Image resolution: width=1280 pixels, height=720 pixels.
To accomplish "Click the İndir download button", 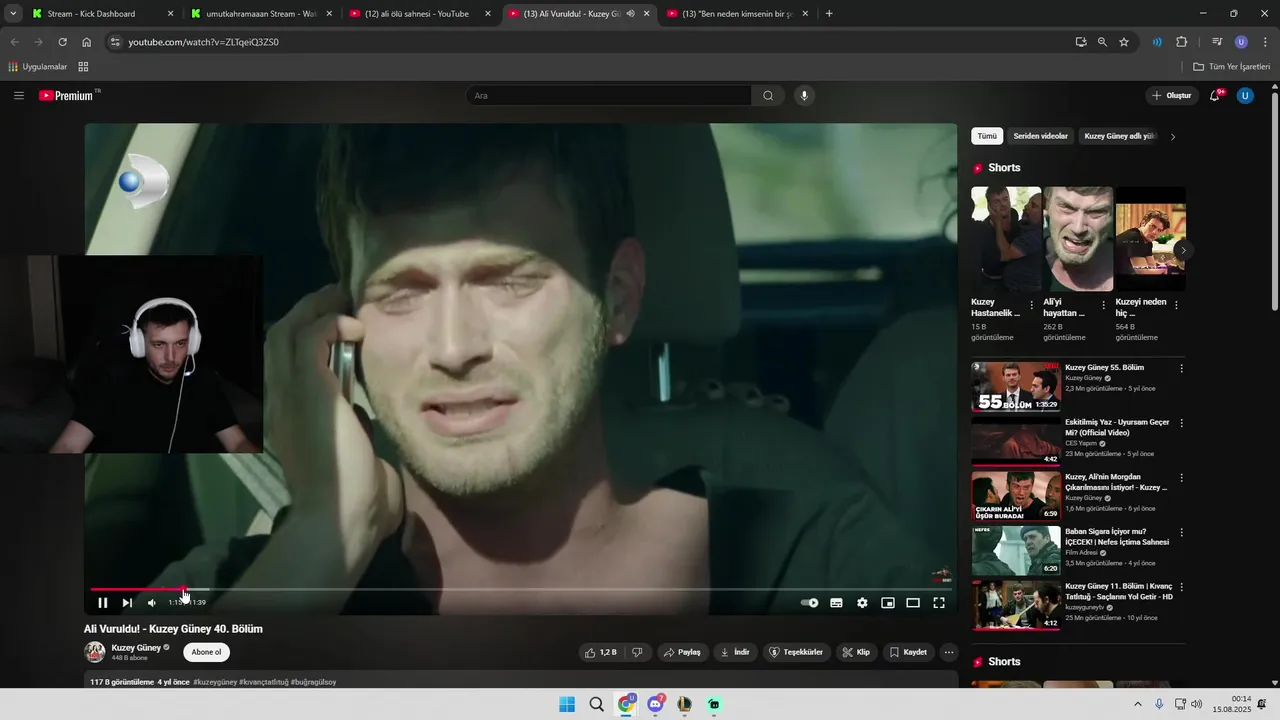I will tap(735, 652).
